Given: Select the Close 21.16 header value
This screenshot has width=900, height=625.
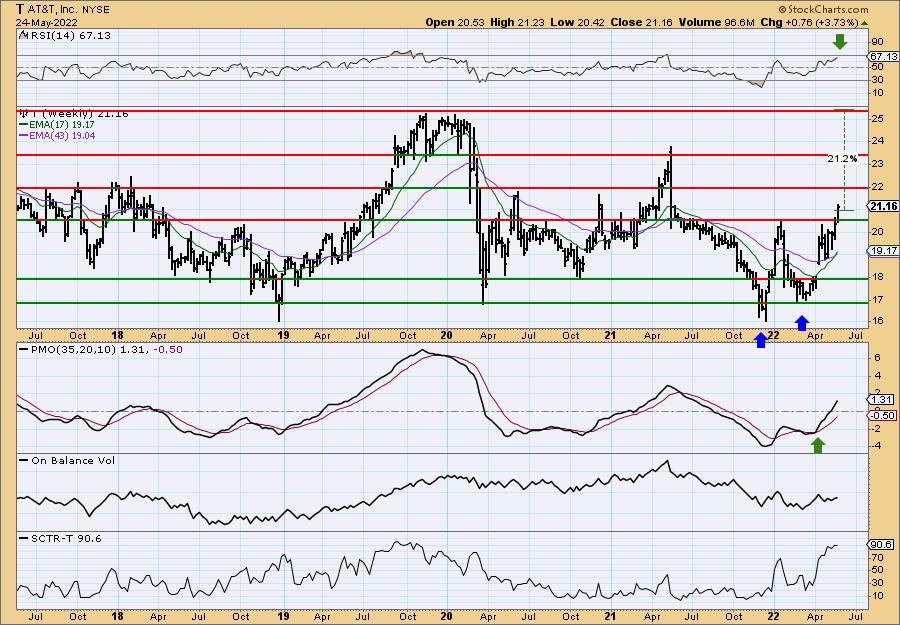Looking at the screenshot, I should [642, 22].
